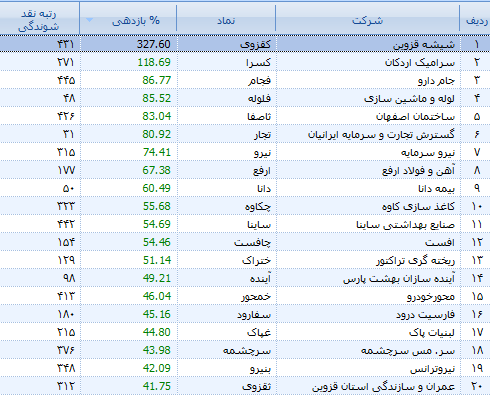The width and height of the screenshot is (490, 395).
Task: Click the sort arrow in % بازدهی header
Action: coord(89,20)
